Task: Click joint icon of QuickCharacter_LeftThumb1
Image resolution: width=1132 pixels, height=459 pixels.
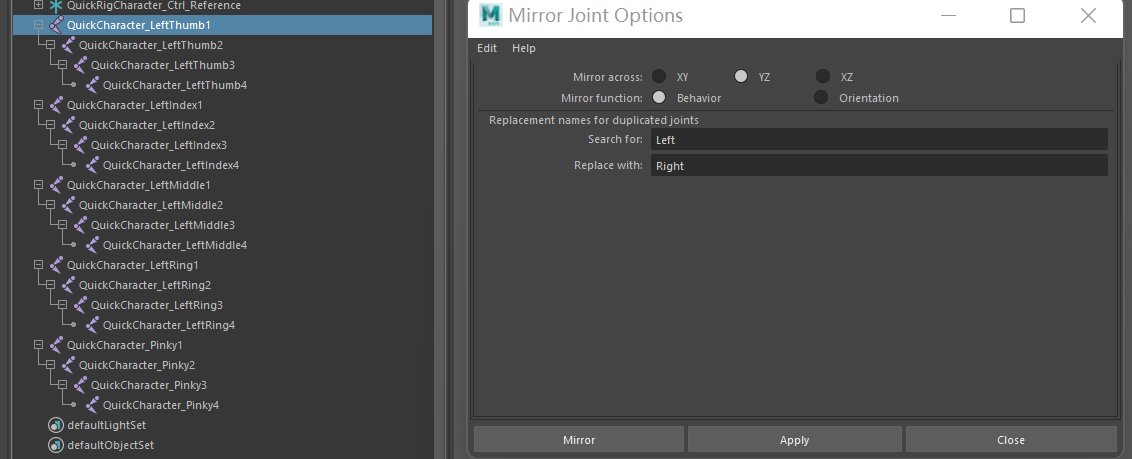Action: pyautogui.click(x=56, y=25)
